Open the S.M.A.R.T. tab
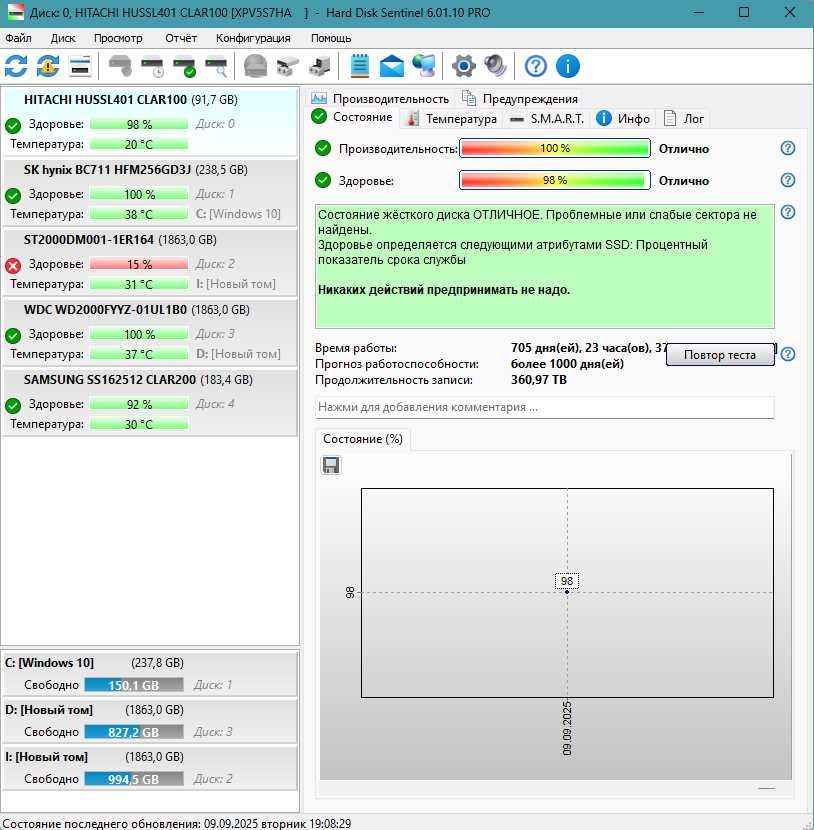 (547, 119)
